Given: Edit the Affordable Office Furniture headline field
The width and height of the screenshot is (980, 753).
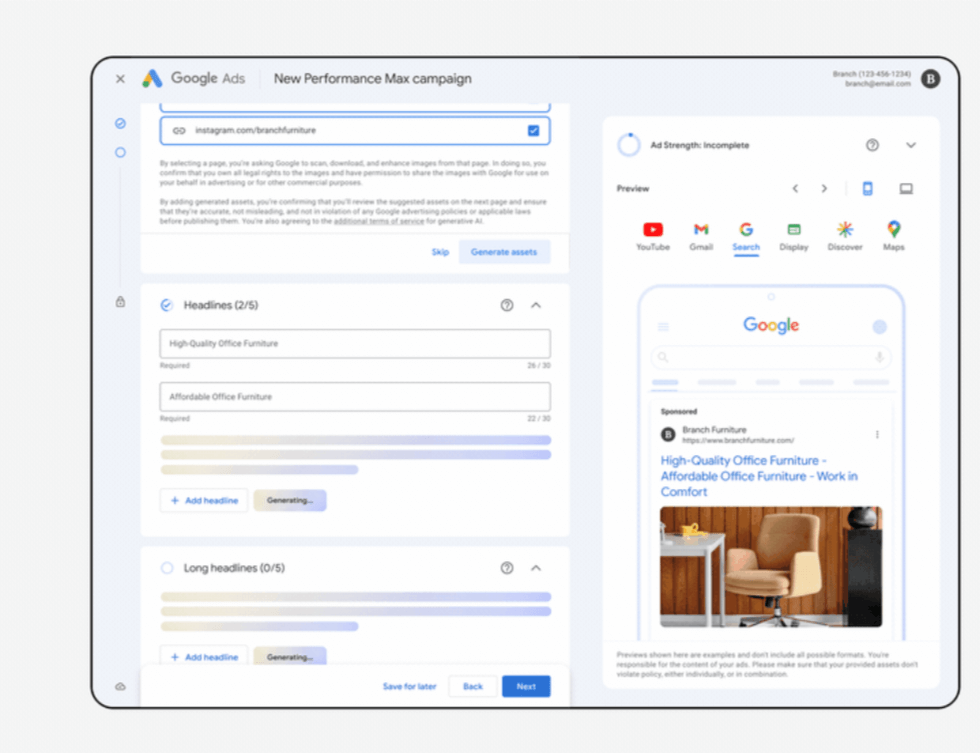Looking at the screenshot, I should [x=354, y=397].
